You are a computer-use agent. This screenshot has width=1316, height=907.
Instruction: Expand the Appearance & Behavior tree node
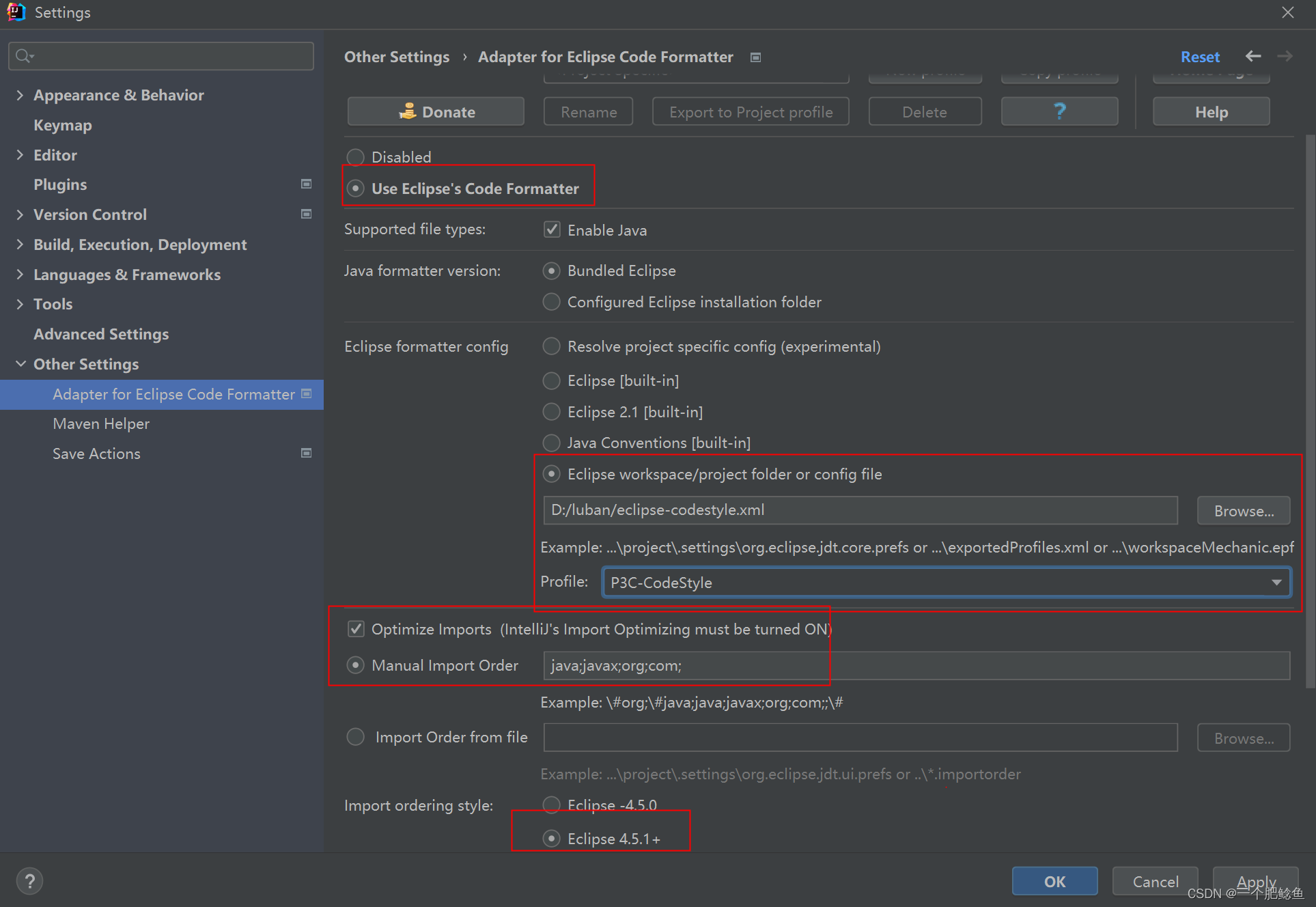coord(20,95)
